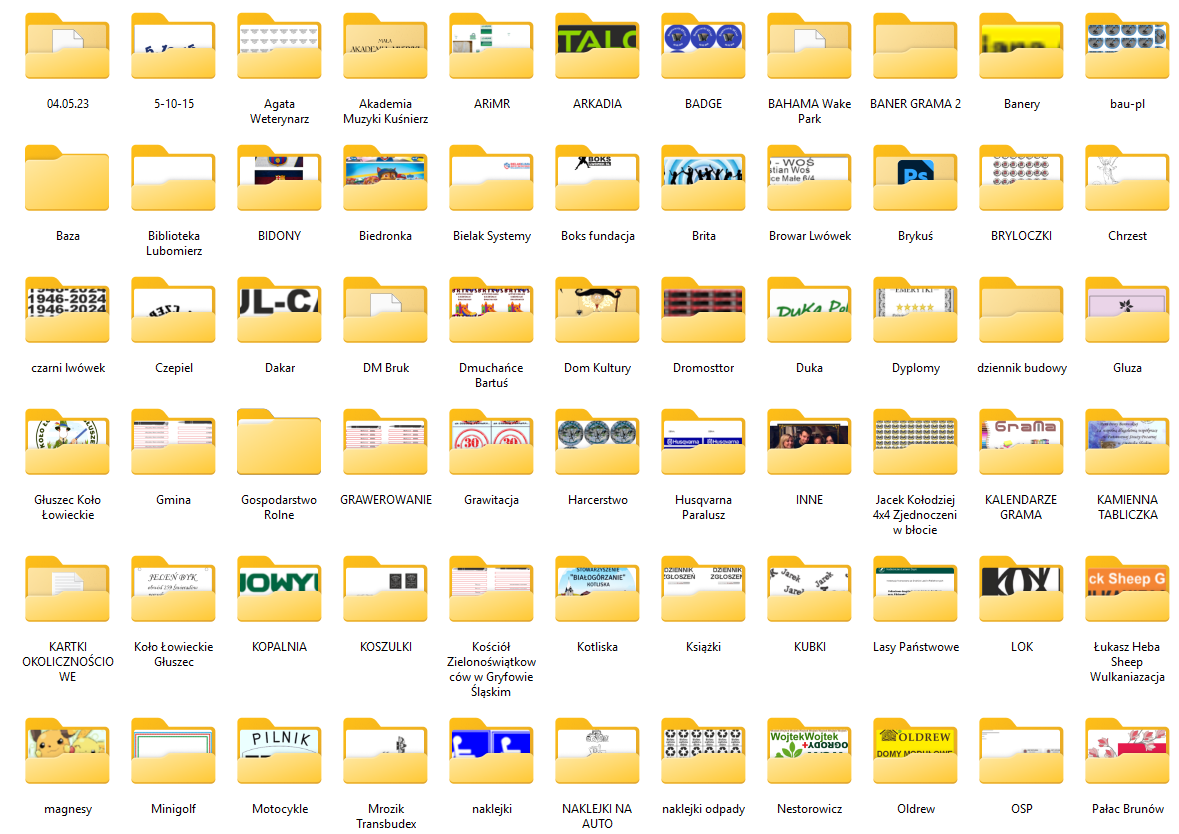Select the GRAWEROWANIE folder icon
This screenshot has height=834, width=1179.
(x=385, y=442)
